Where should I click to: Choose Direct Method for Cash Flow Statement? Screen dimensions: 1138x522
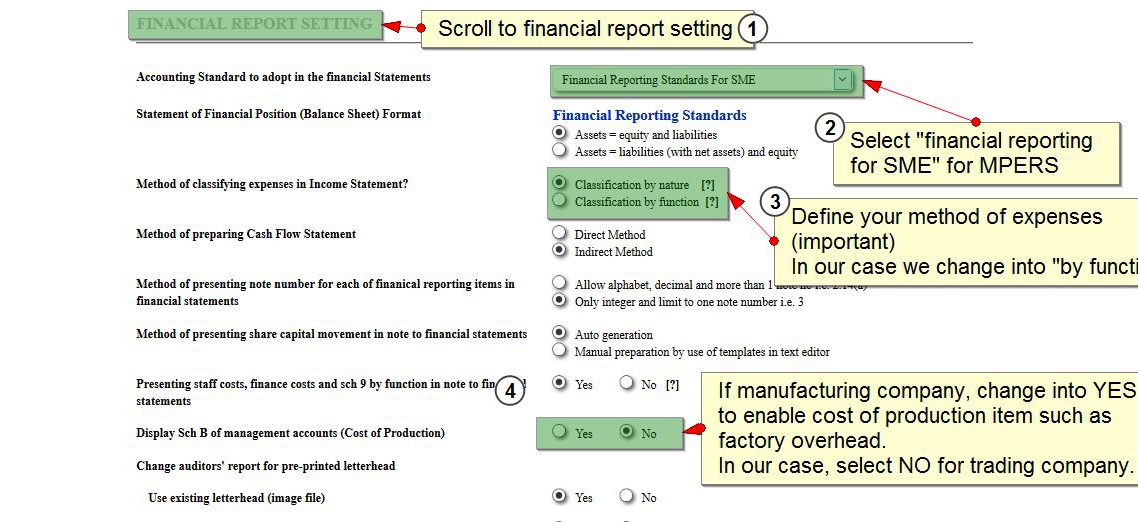(x=559, y=233)
